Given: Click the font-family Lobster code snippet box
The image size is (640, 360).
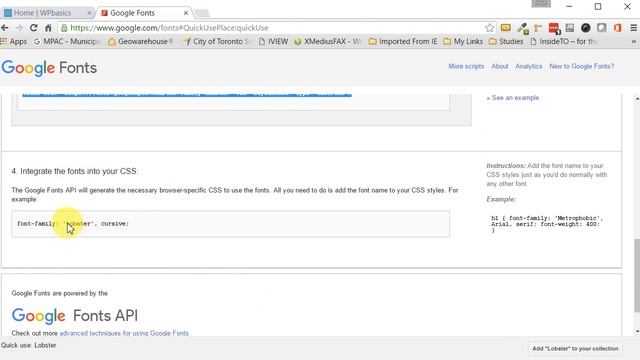Looking at the screenshot, I should [x=231, y=224].
